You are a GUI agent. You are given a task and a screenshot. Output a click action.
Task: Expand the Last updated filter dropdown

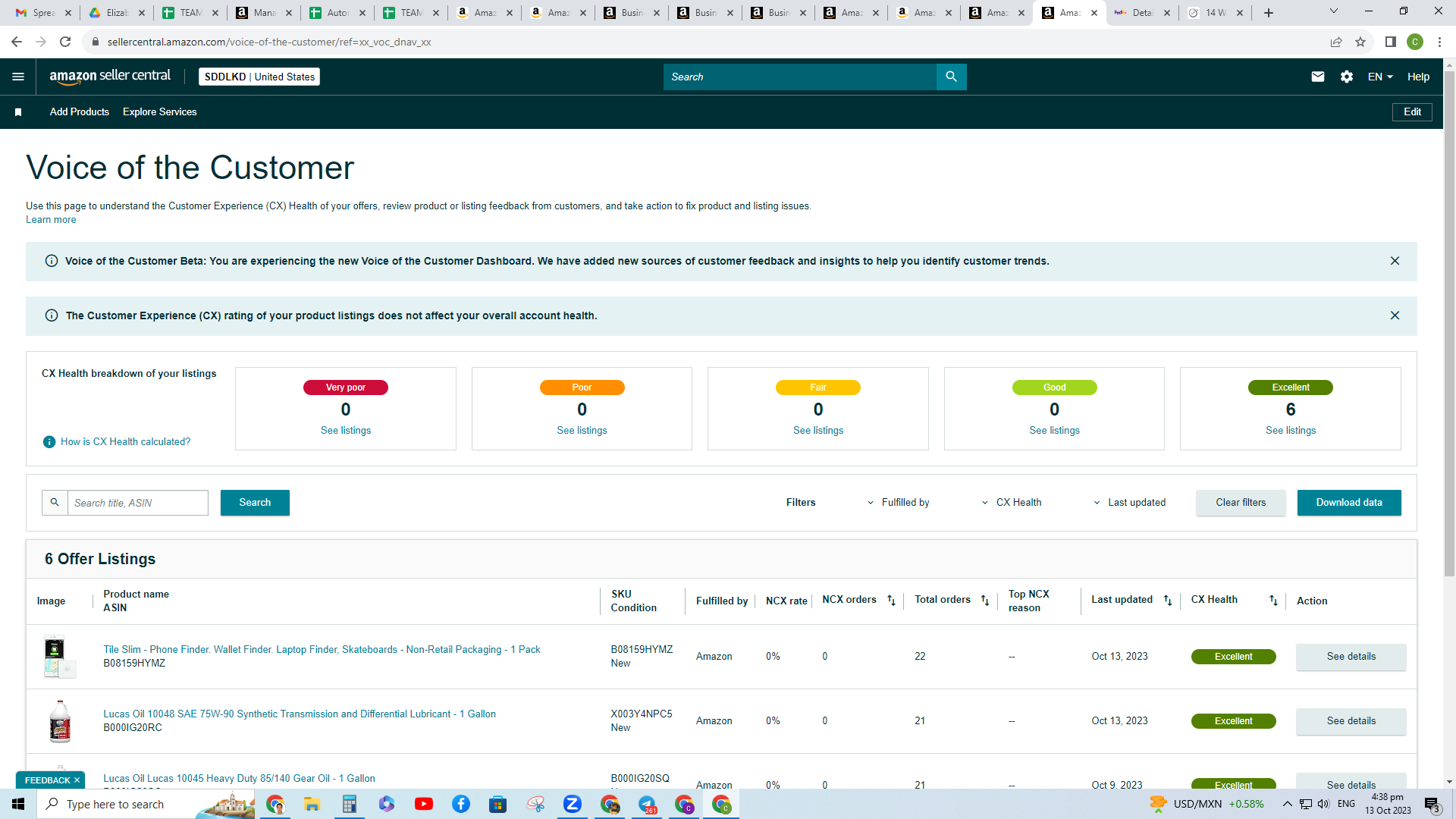click(1129, 503)
